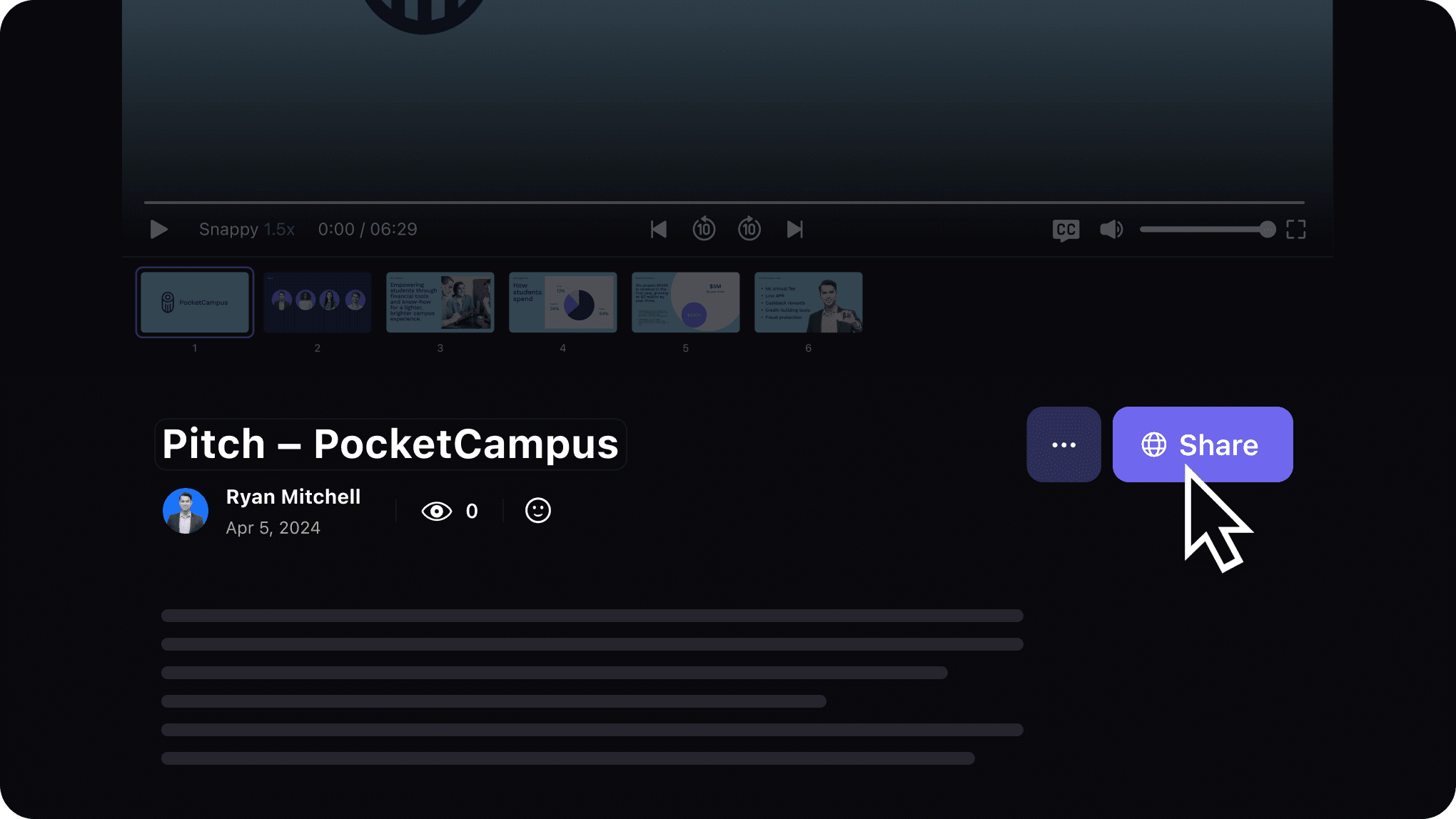Enter fullscreen mode
This screenshot has height=819, width=1456.
1295,229
